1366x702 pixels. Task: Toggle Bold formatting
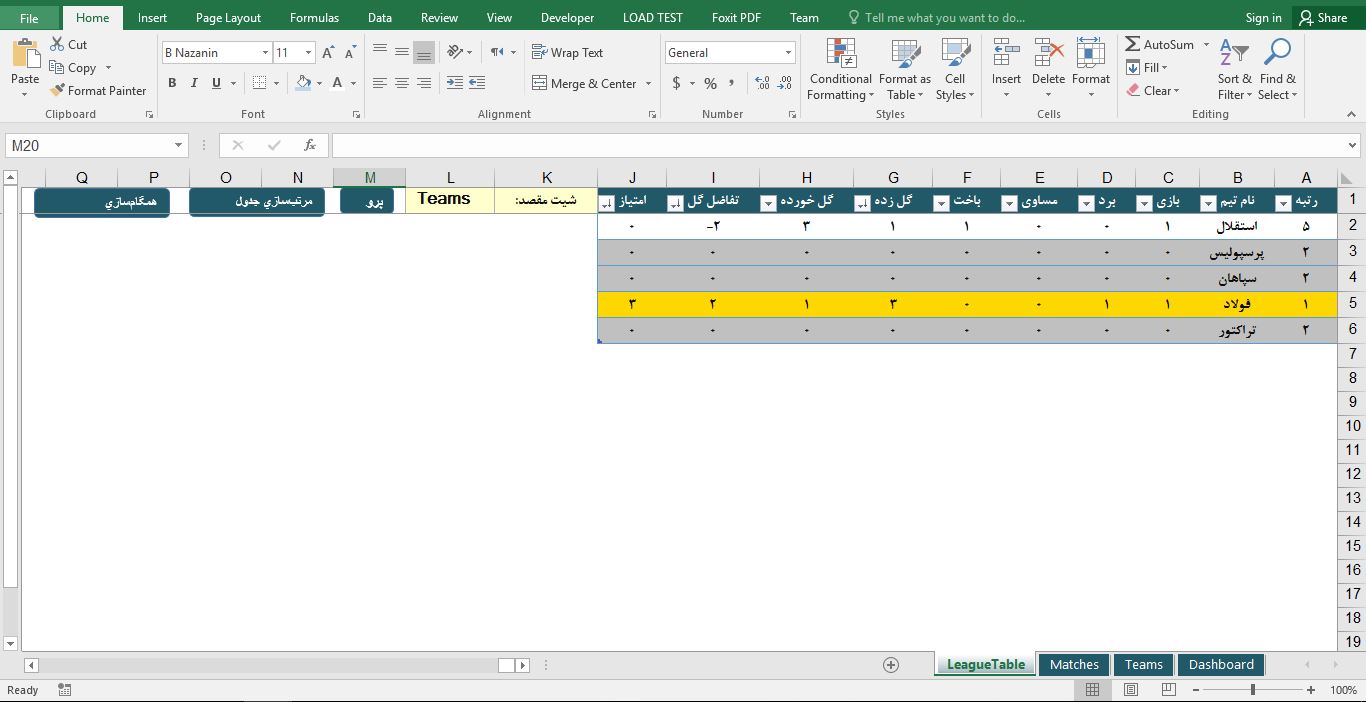172,83
